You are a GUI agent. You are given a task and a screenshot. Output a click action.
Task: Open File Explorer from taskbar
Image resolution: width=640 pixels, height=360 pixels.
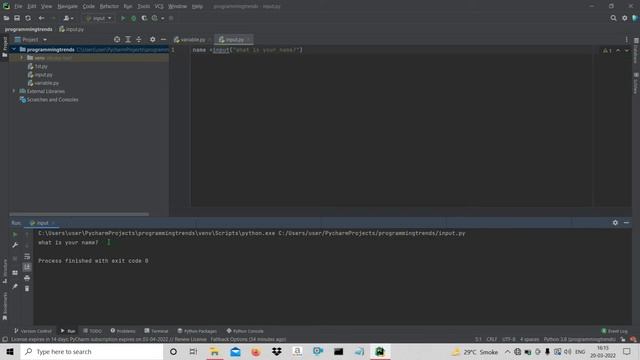click(214, 351)
